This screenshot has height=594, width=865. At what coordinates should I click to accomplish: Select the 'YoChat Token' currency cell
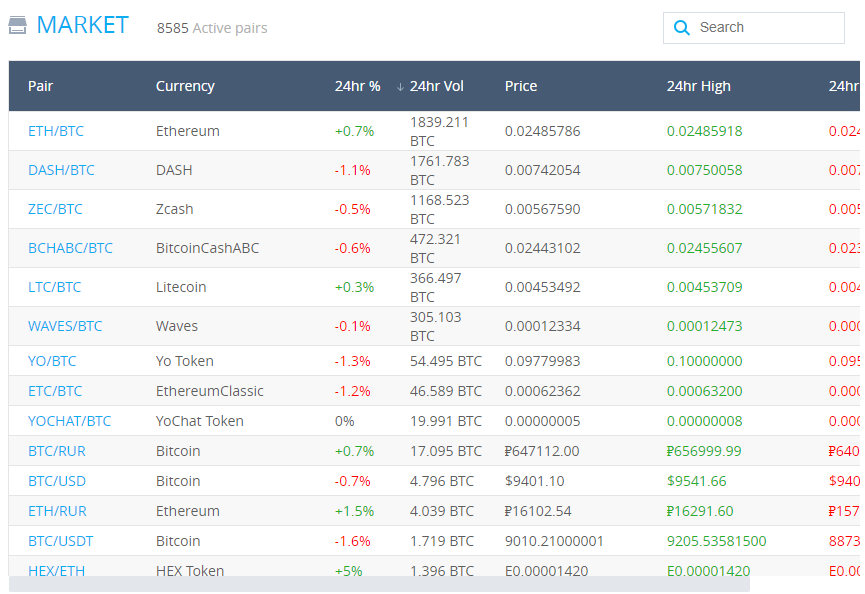[x=200, y=421]
